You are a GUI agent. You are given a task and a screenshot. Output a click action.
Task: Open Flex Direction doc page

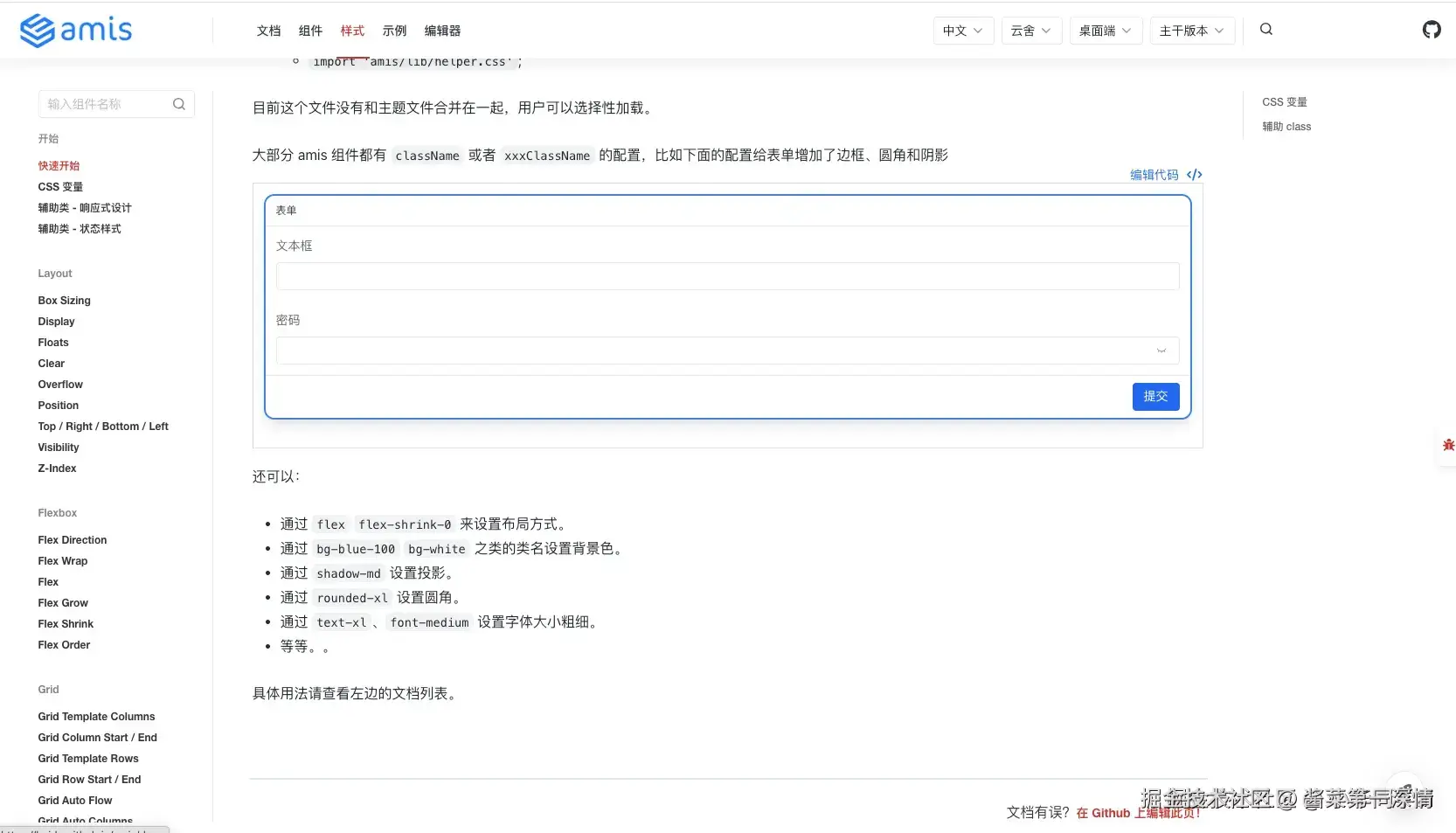click(73, 540)
